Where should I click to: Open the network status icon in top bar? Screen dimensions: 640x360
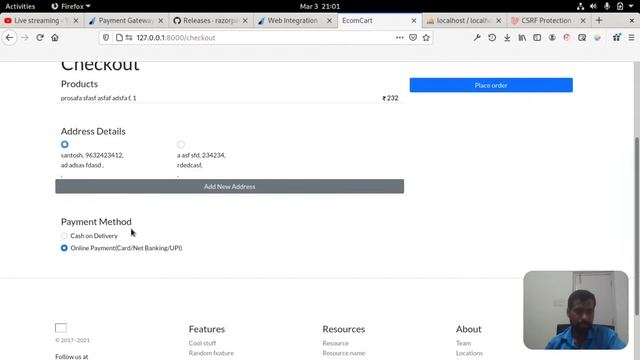(580, 6)
